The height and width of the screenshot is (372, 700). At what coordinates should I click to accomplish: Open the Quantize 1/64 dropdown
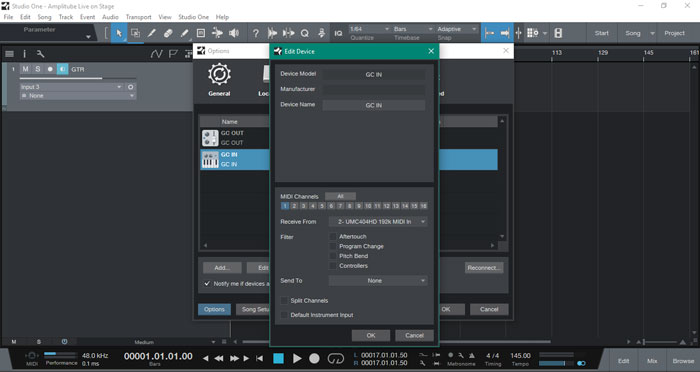[x=369, y=29]
